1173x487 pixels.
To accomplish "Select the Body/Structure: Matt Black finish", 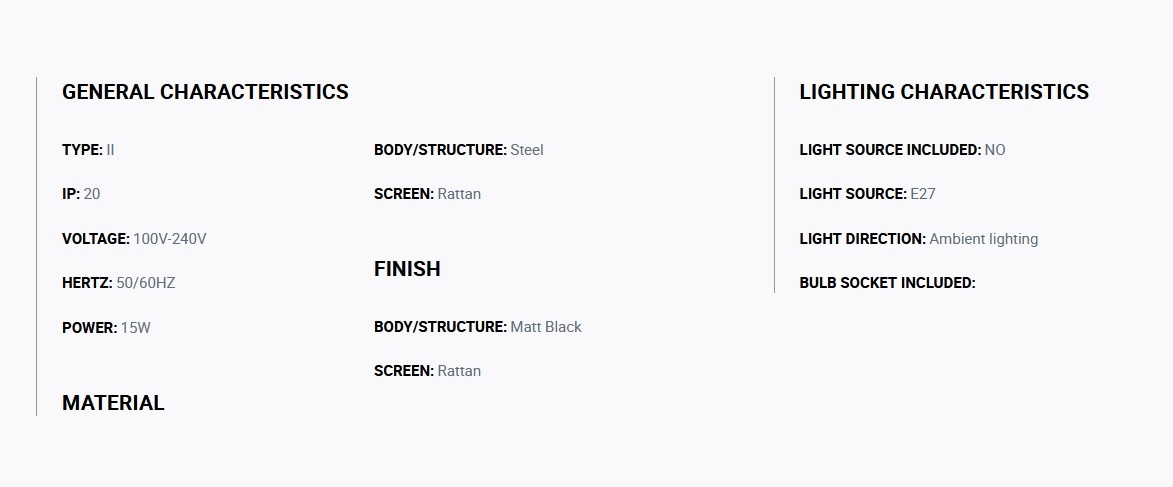I will (477, 327).
